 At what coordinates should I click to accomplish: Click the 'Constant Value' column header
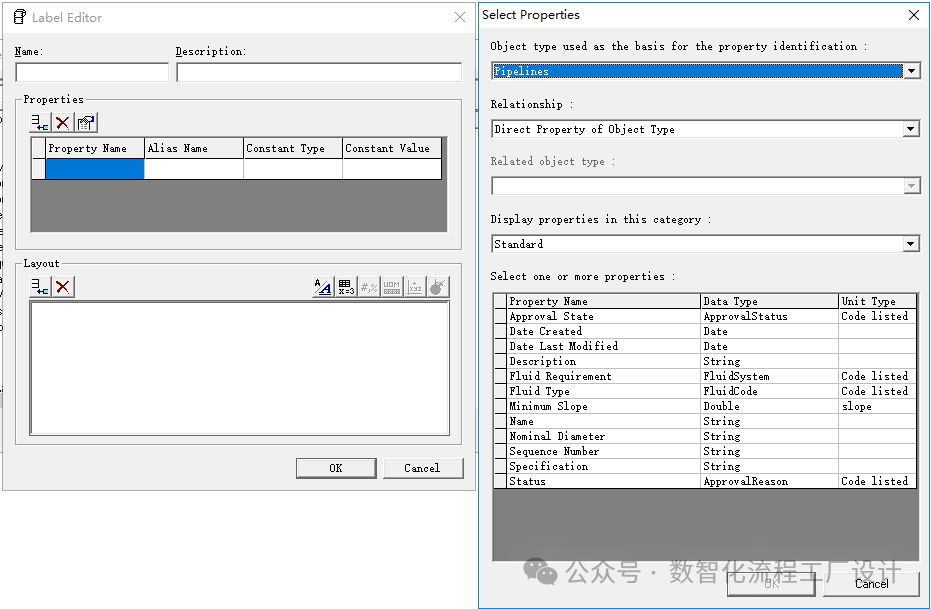[x=392, y=148]
